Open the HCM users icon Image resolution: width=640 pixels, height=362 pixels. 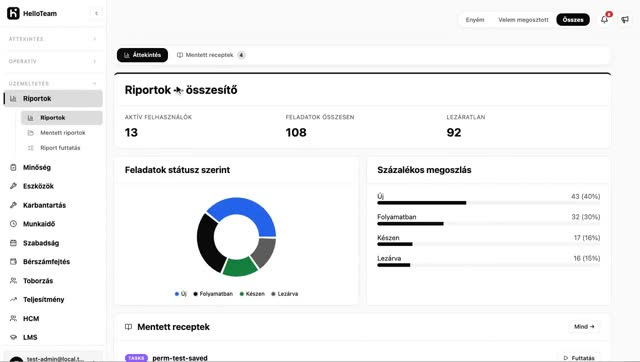tap(13, 318)
